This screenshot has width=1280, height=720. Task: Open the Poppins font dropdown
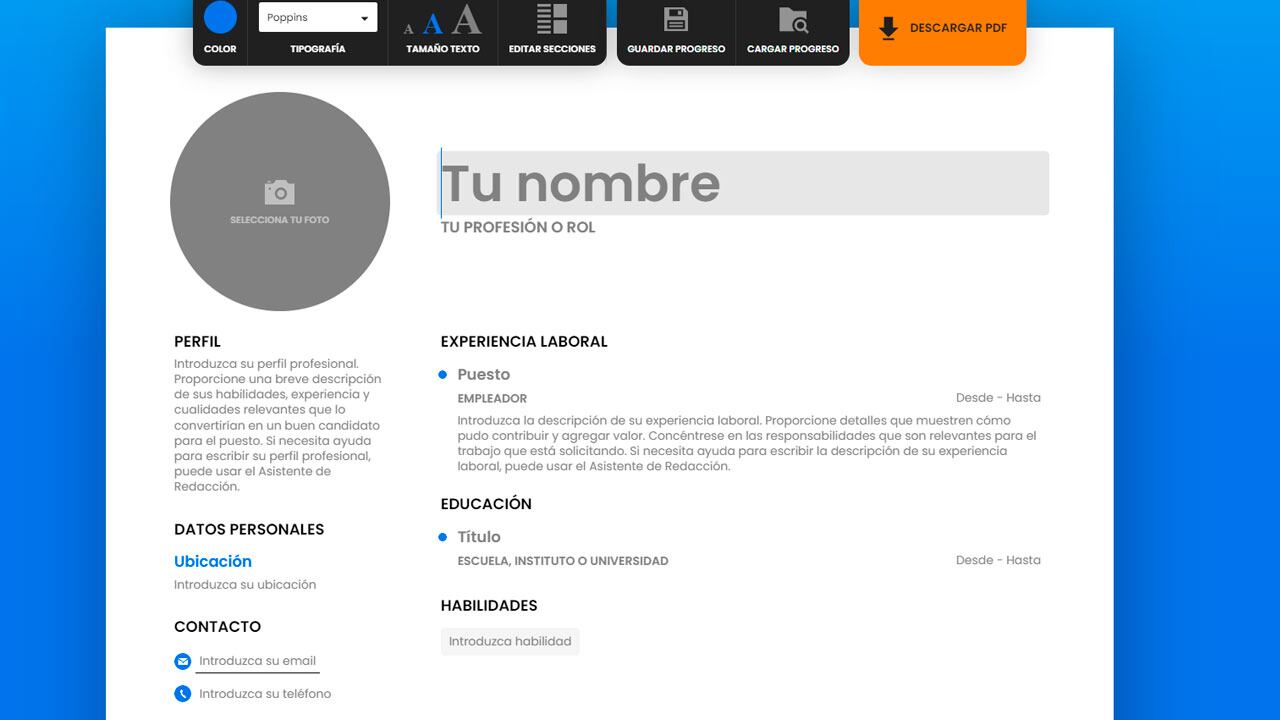[317, 17]
